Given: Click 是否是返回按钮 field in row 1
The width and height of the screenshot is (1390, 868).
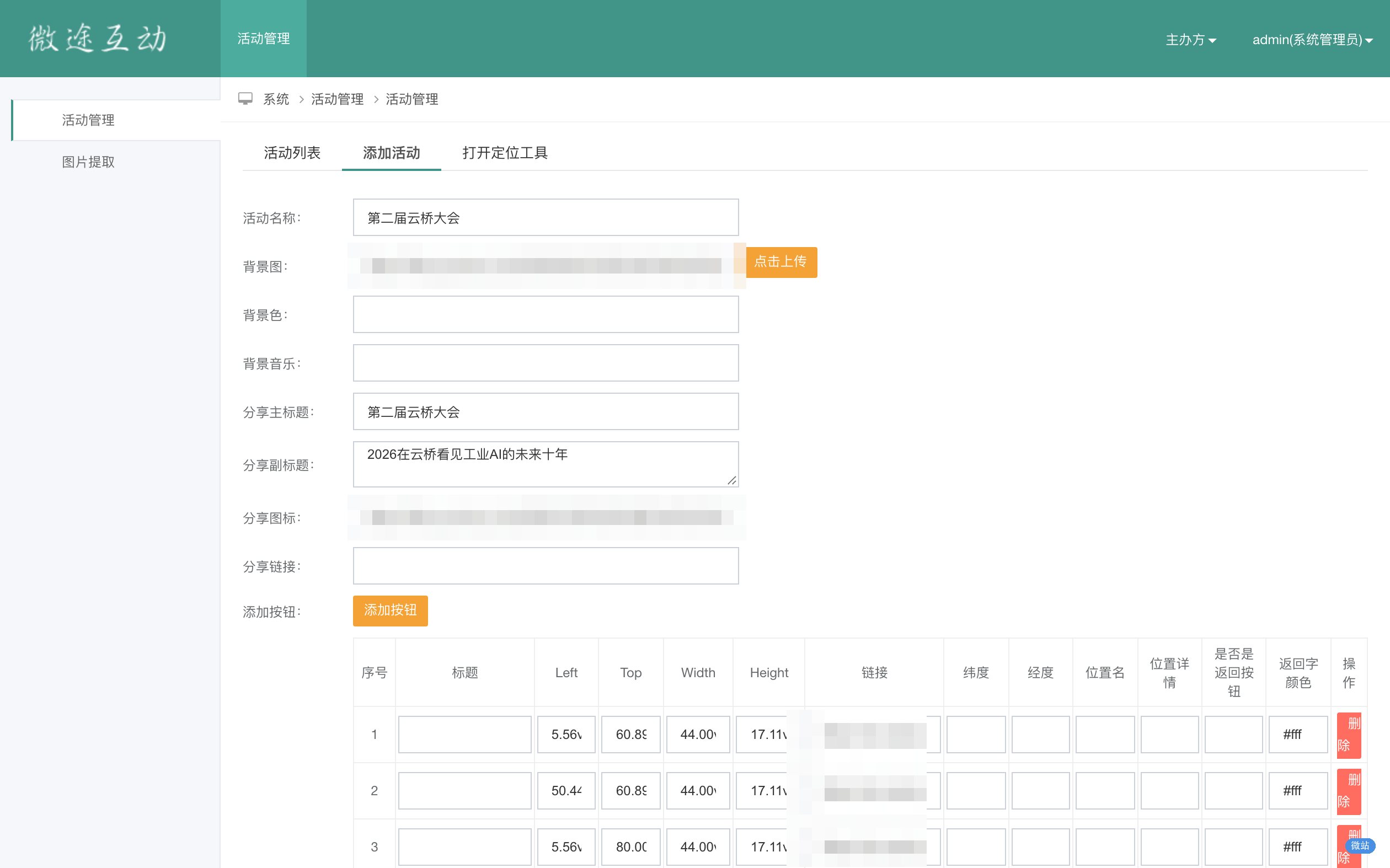Looking at the screenshot, I should click(x=1233, y=734).
